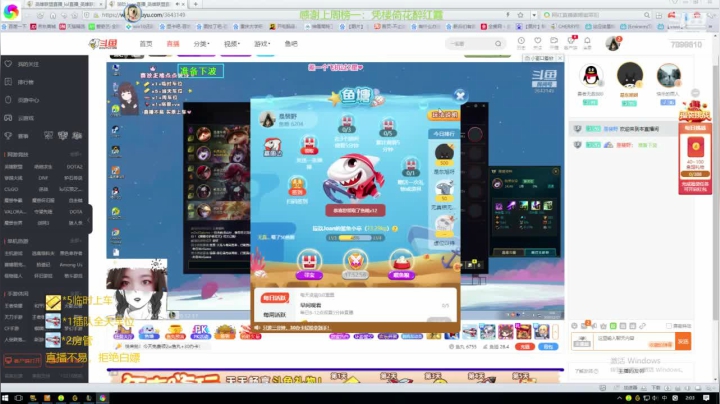Click the red airplane gift icon
Image resolution: width=720 pixels, height=404 pixels.
[470, 331]
